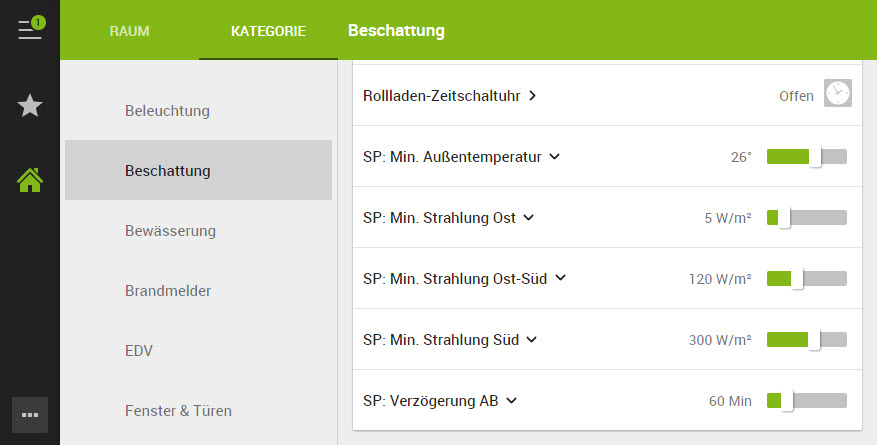Expand SP: Min. Strahlung Ost chevron
Screen dimensions: 877x445
click(x=529, y=218)
